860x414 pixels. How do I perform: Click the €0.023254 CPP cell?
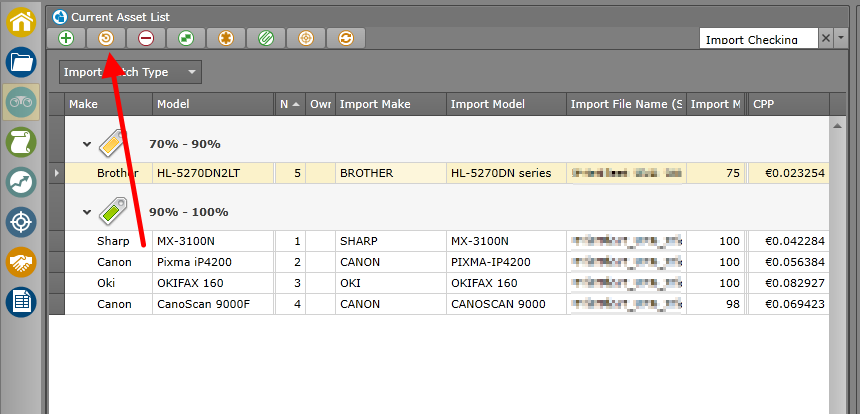[789, 173]
